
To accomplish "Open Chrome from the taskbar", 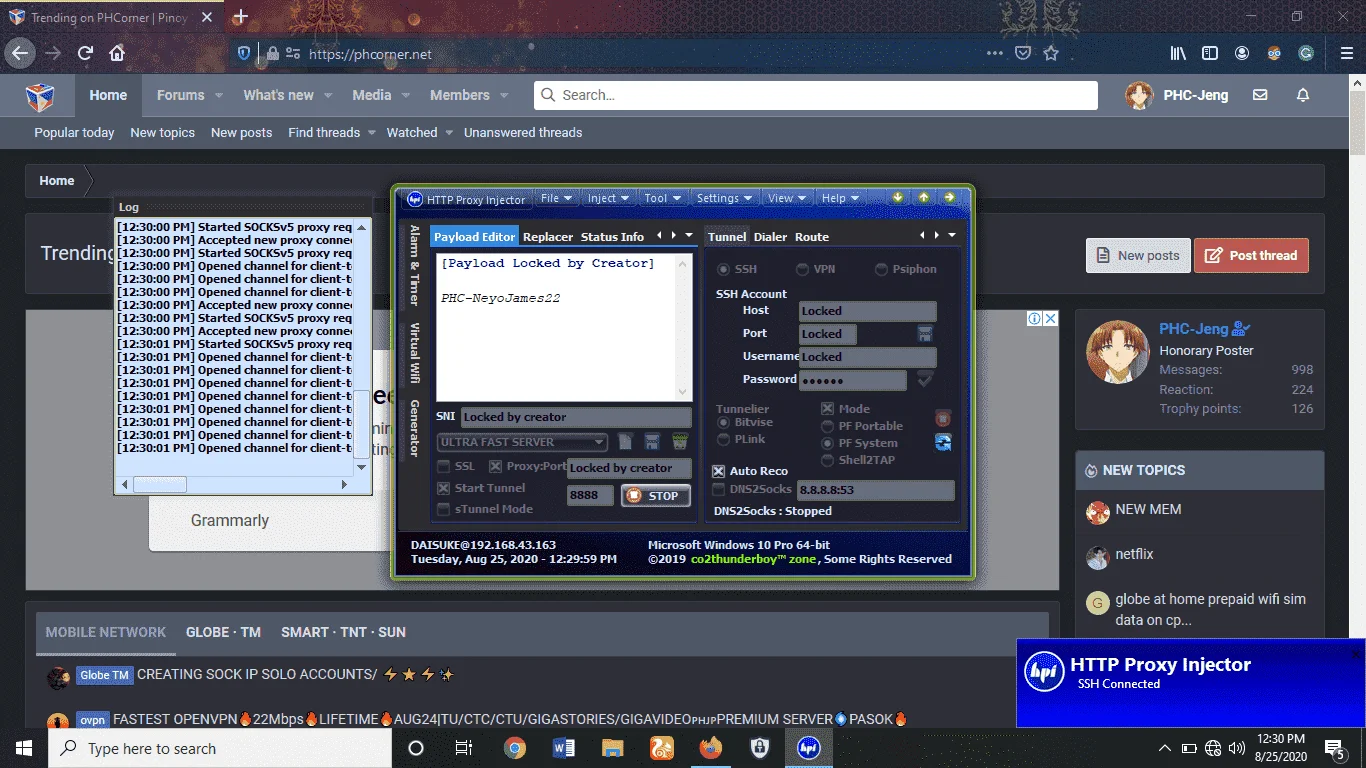I will (515, 748).
